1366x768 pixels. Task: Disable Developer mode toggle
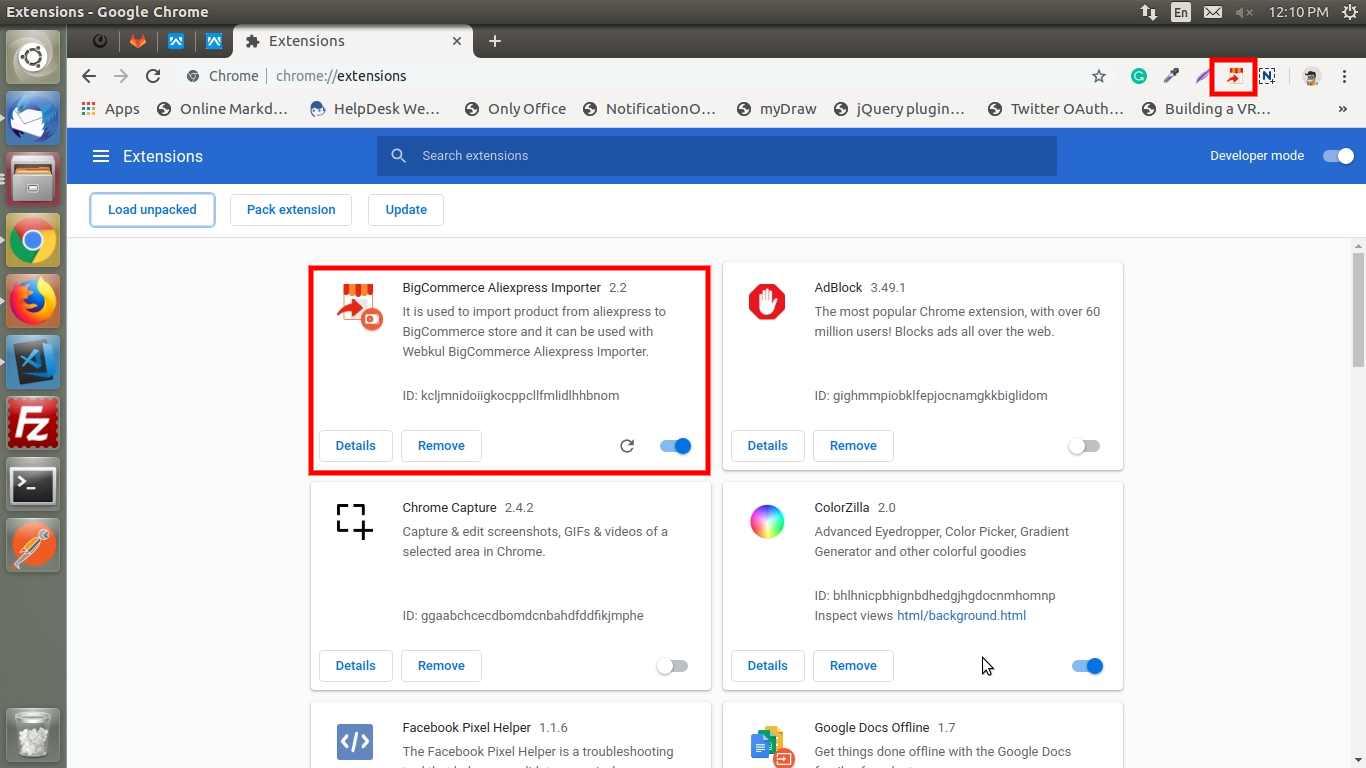[x=1337, y=156]
